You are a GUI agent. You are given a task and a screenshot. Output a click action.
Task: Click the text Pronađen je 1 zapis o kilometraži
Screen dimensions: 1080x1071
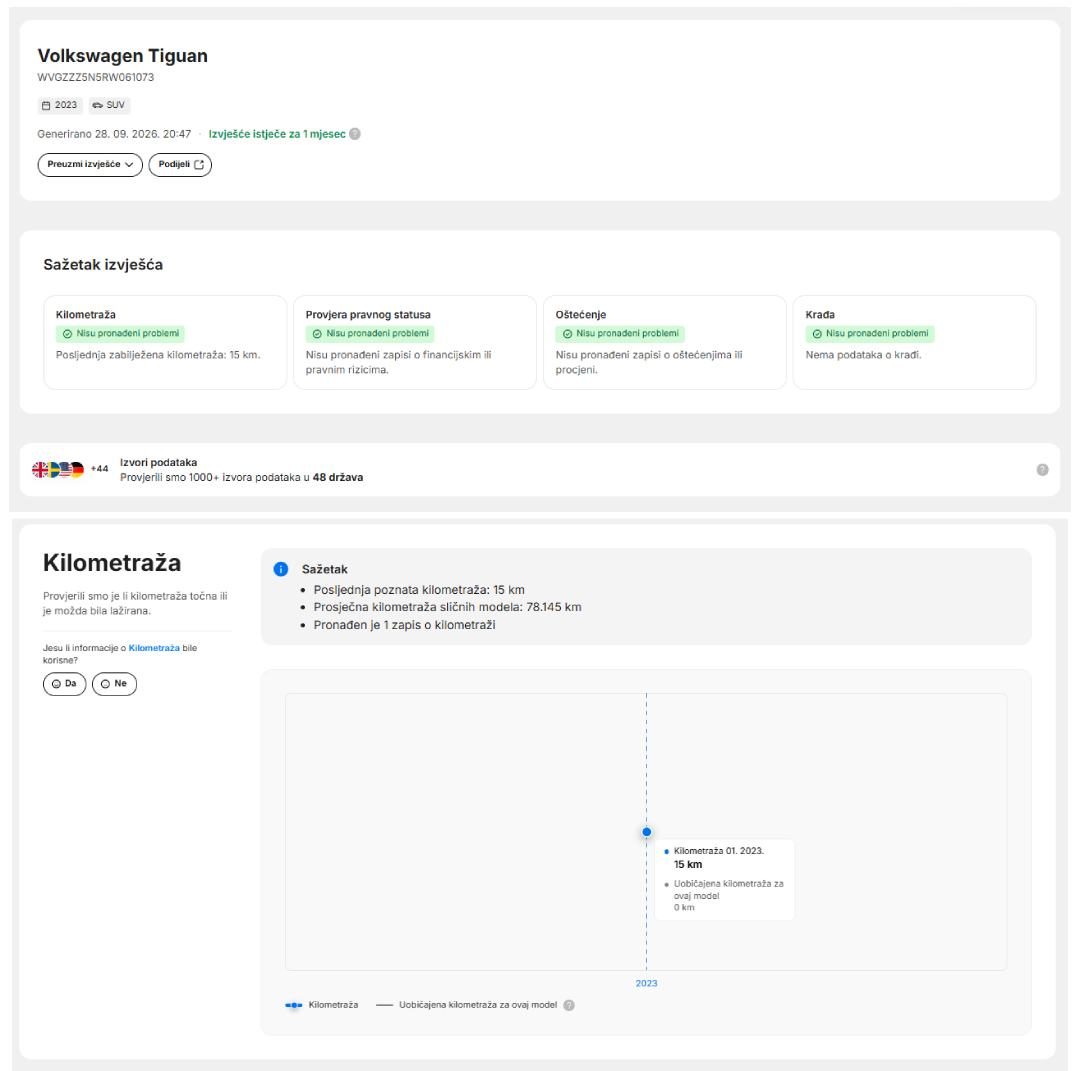click(x=404, y=625)
